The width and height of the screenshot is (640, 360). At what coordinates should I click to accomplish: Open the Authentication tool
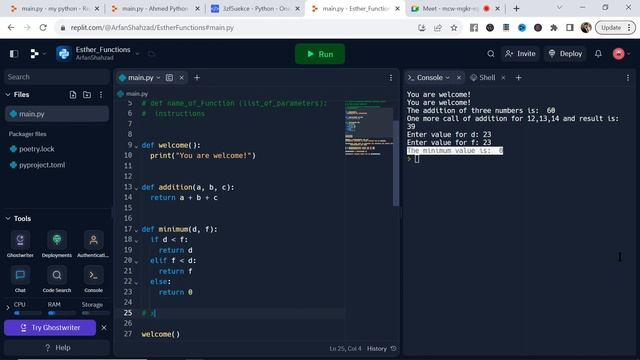pos(93,244)
